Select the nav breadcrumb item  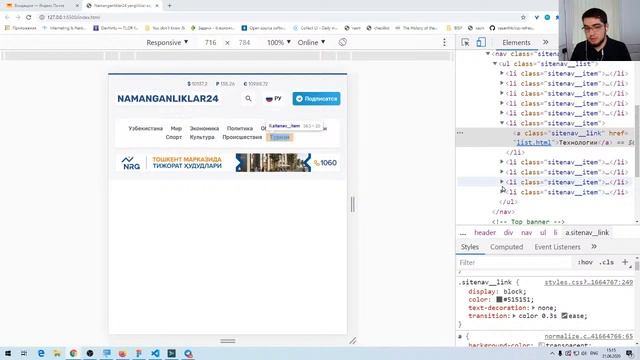[x=527, y=233]
